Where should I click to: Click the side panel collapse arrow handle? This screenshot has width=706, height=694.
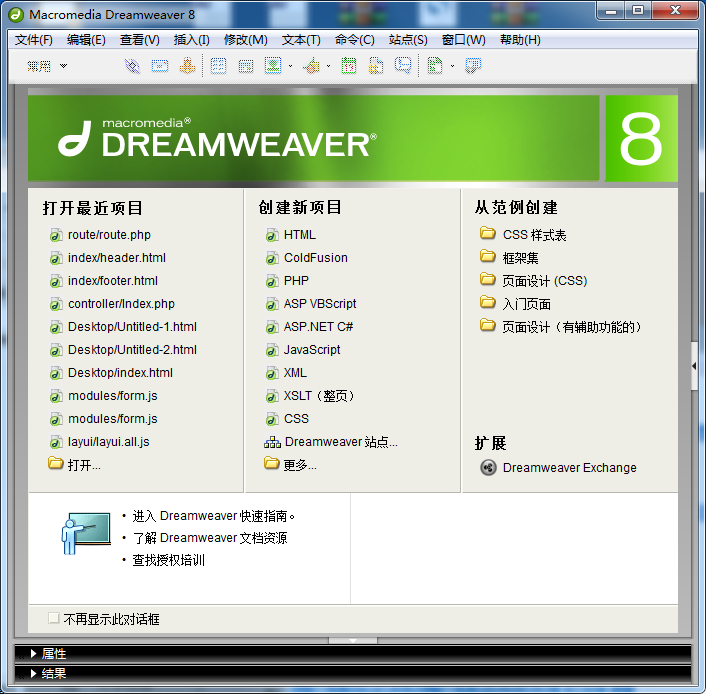pyautogui.click(x=694, y=367)
